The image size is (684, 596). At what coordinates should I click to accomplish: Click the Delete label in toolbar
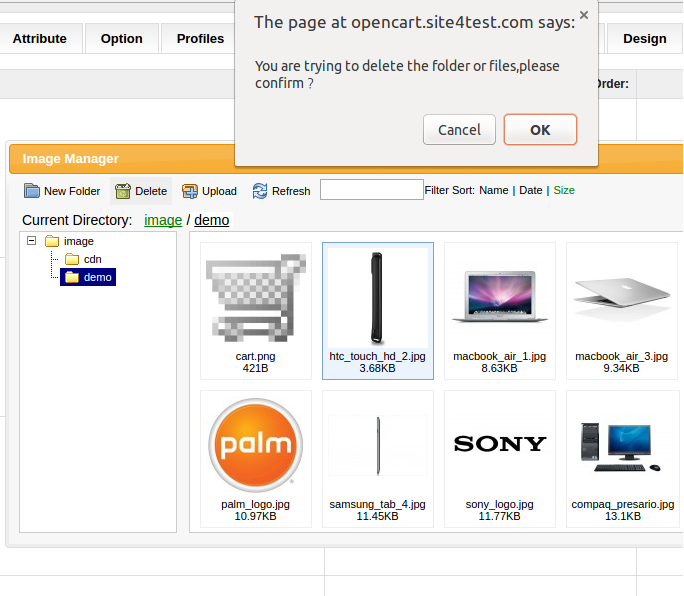(x=151, y=191)
